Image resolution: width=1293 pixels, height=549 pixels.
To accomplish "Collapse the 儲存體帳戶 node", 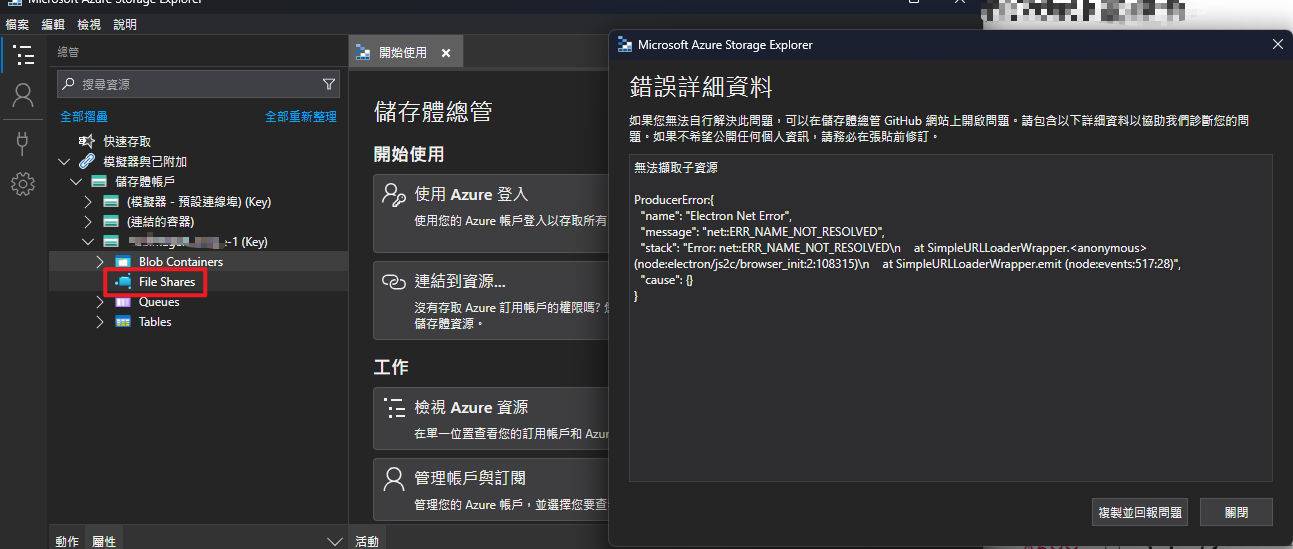I will pos(77,181).
